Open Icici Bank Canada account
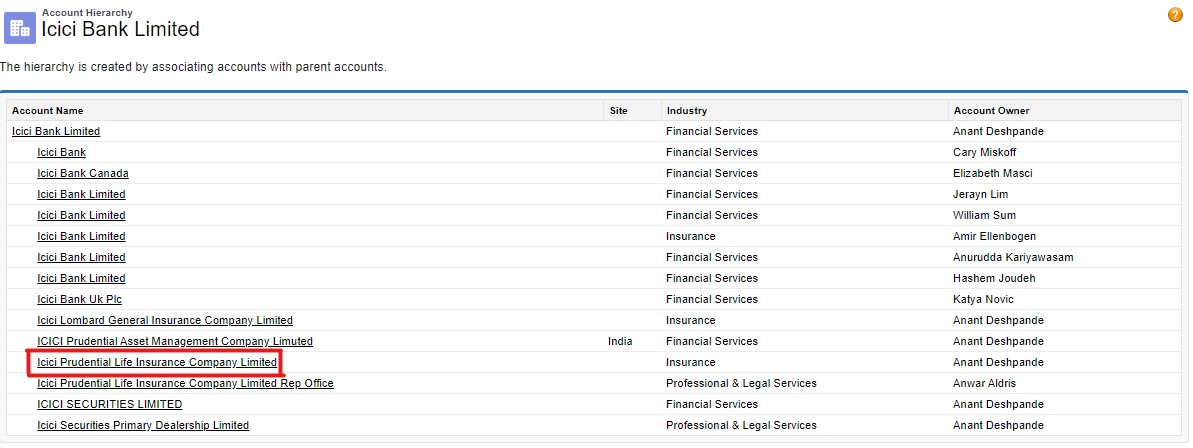Screen dimensions: 1193x448 (x=83, y=173)
